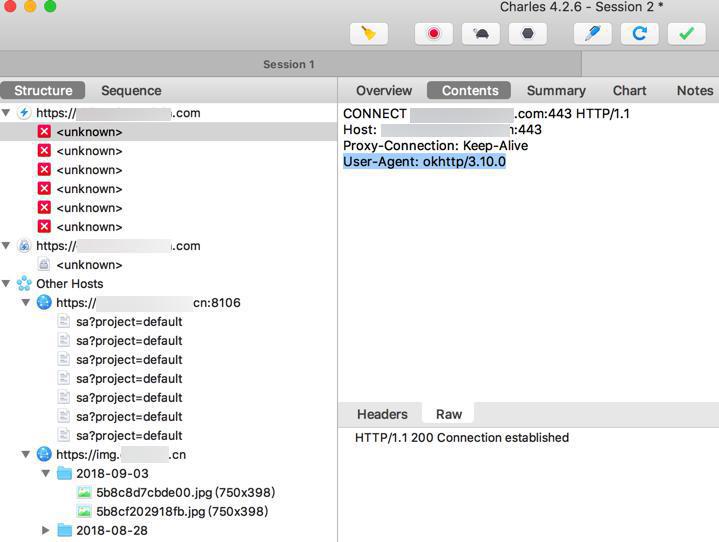Collapse the cn:8106 host node
This screenshot has height=542, width=719.
point(26,303)
